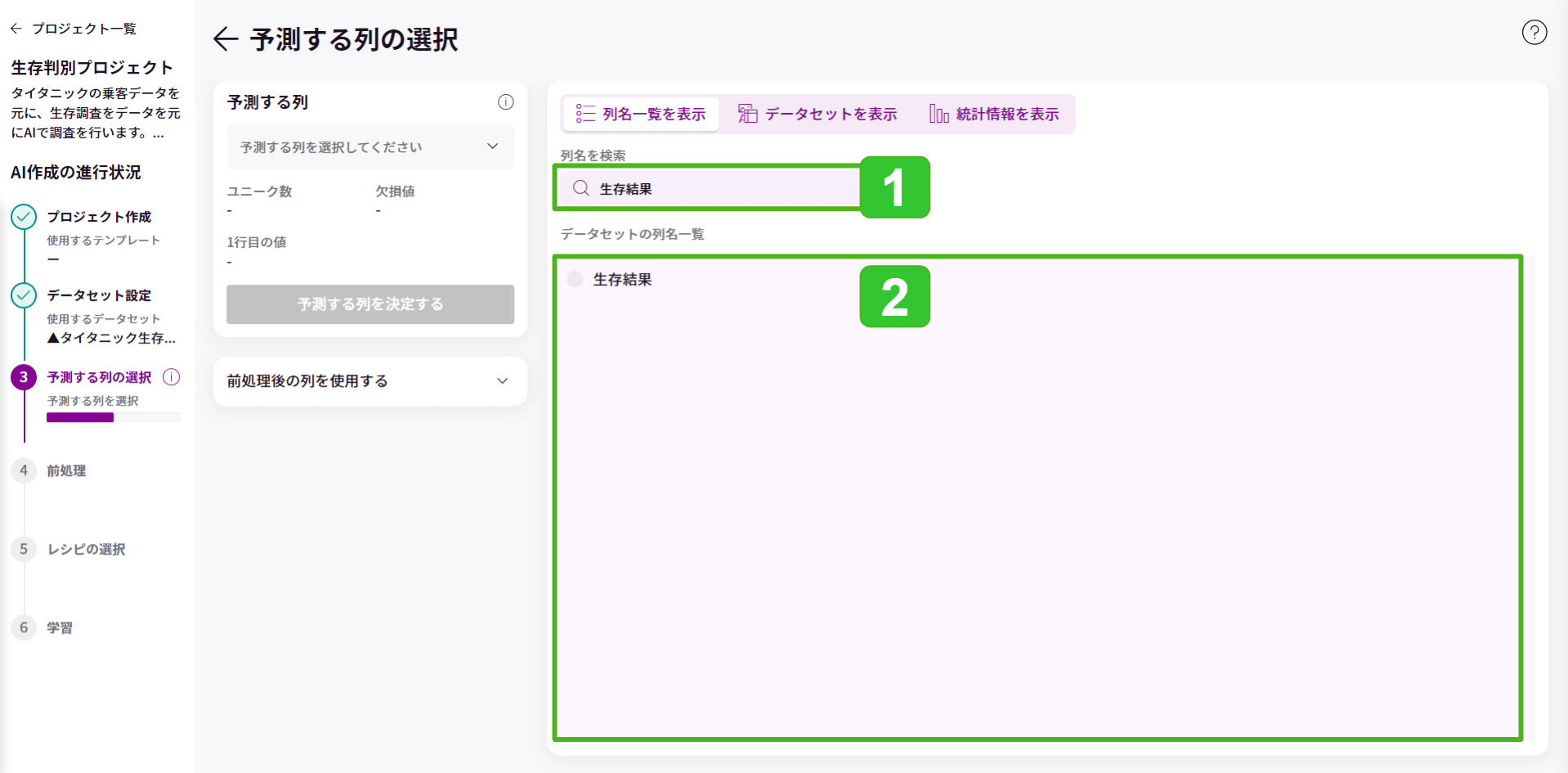
Task: Click the データセットの列名一覧 label
Action: click(632, 234)
